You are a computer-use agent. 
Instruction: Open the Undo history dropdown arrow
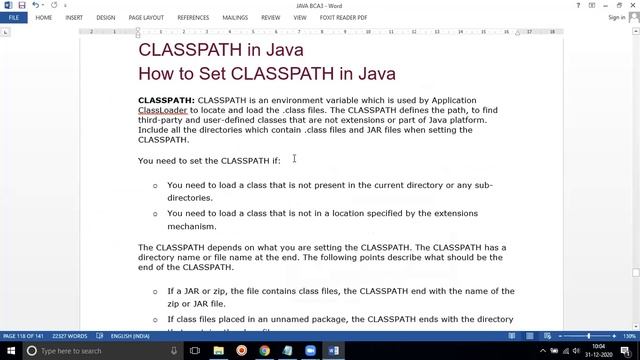(43, 5)
